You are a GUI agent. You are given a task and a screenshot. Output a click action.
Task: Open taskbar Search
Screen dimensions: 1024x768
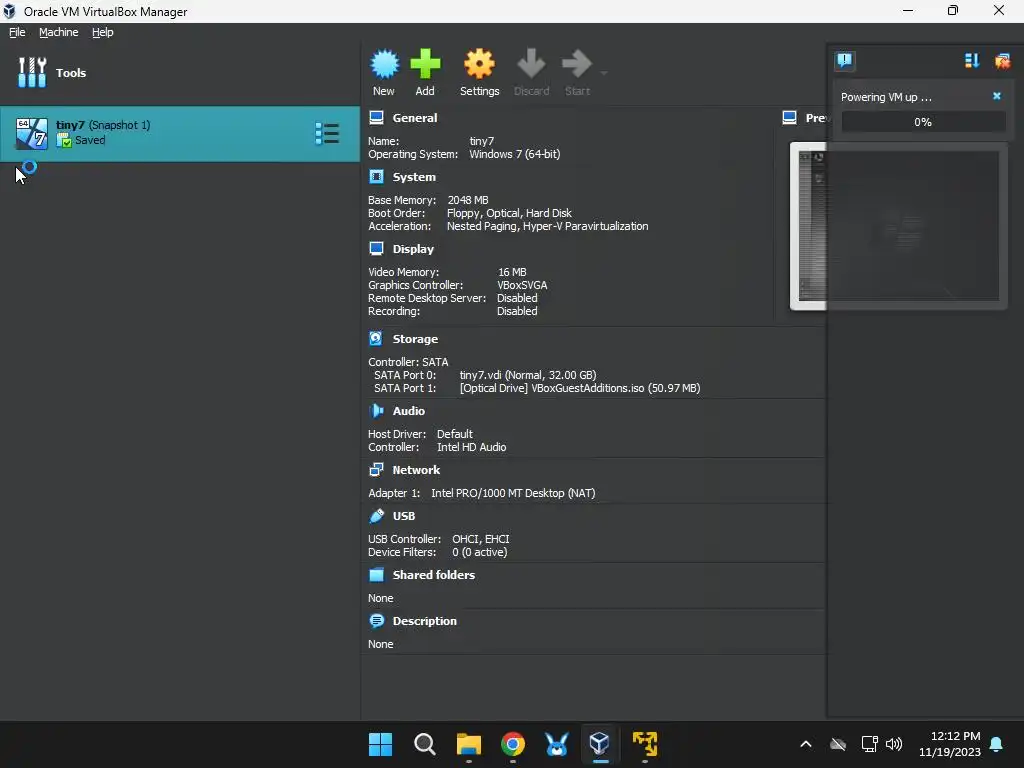click(x=424, y=744)
